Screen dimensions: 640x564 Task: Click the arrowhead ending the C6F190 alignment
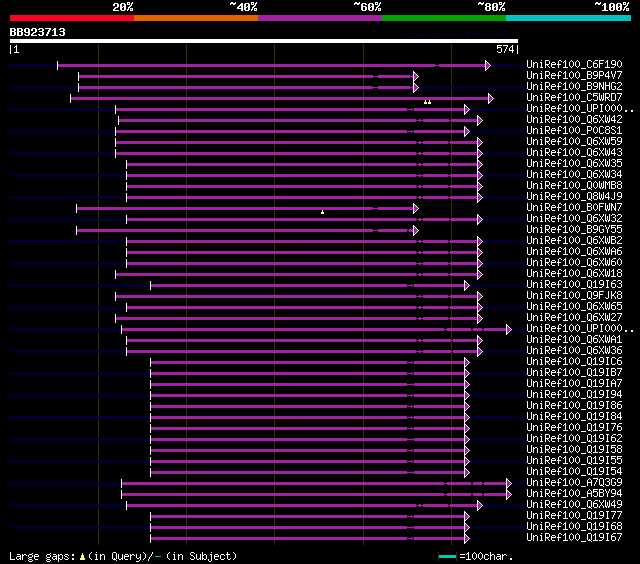click(488, 65)
